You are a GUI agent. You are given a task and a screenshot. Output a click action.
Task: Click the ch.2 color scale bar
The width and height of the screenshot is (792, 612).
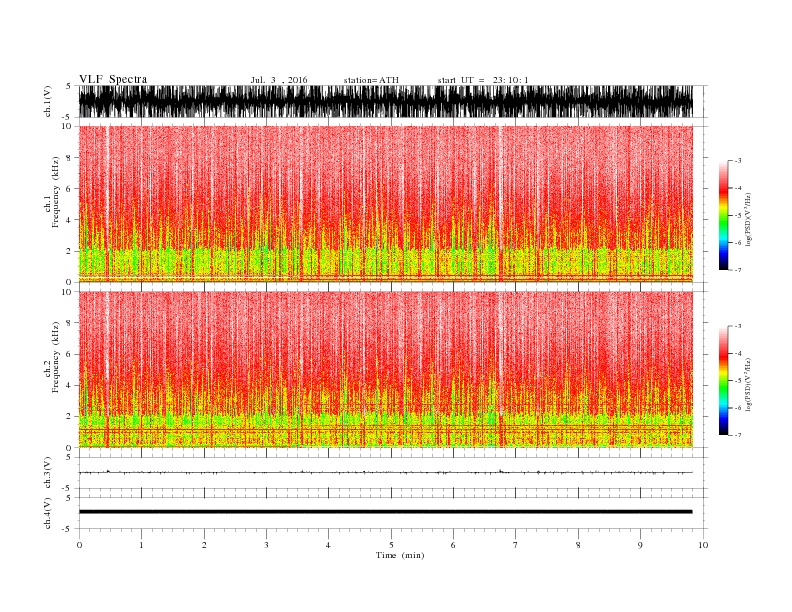(723, 380)
